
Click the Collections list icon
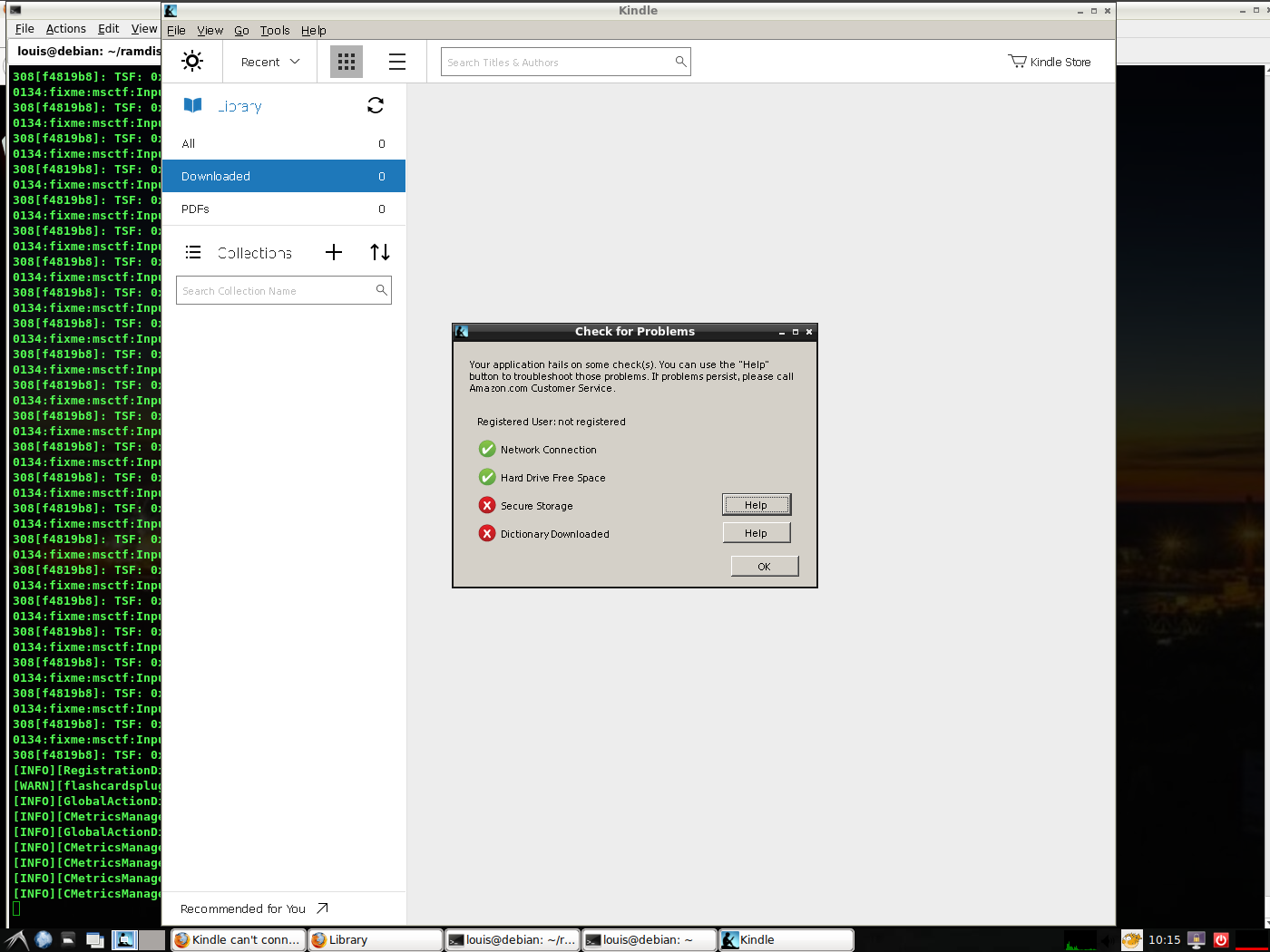click(193, 252)
